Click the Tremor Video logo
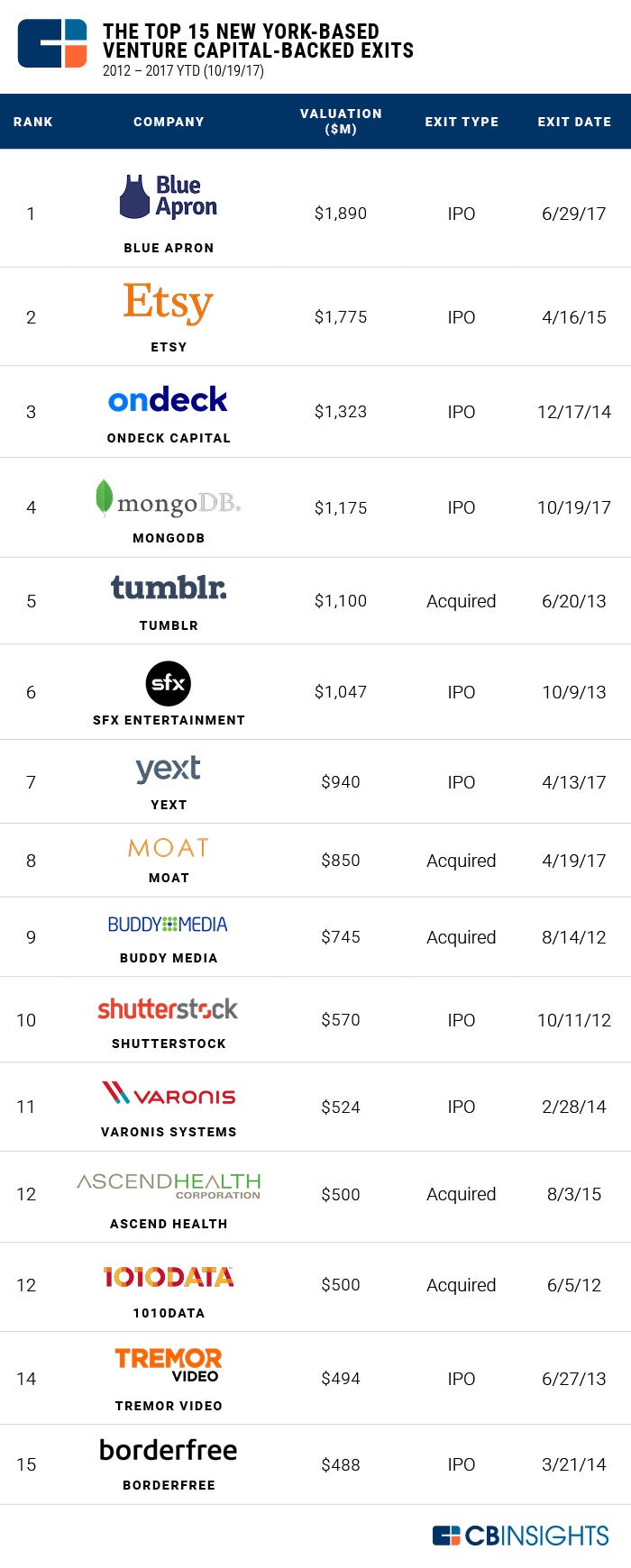The width and height of the screenshot is (631, 1568). tap(169, 1364)
